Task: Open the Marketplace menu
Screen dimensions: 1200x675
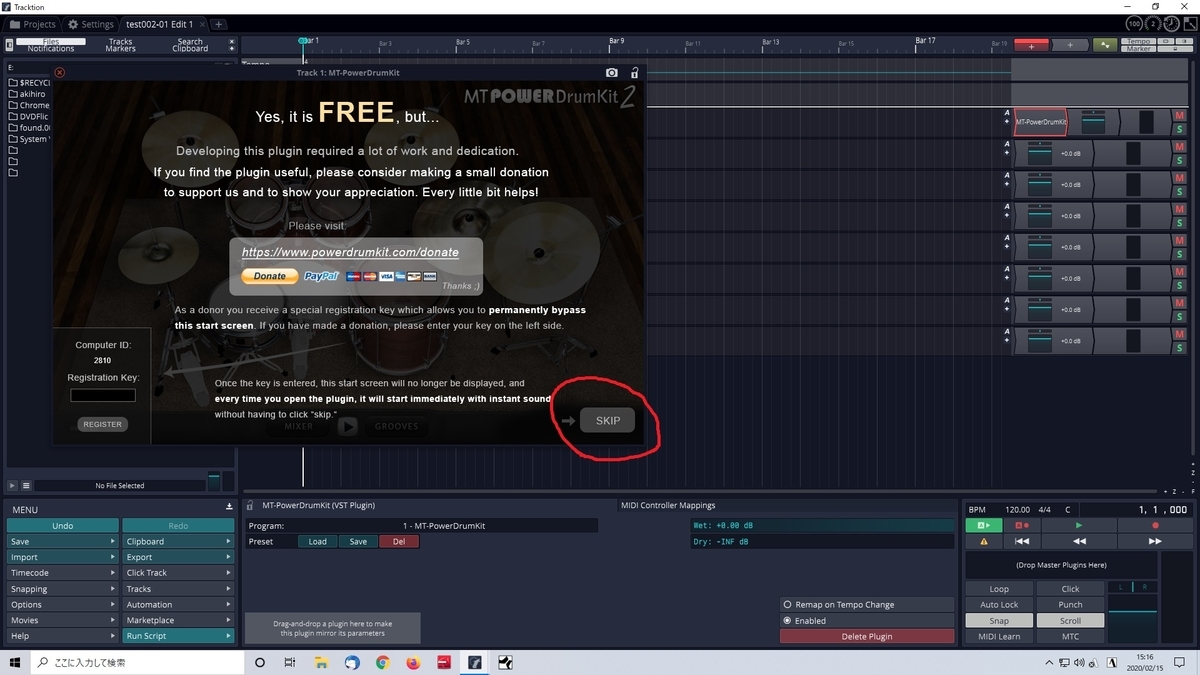Action: tap(178, 620)
